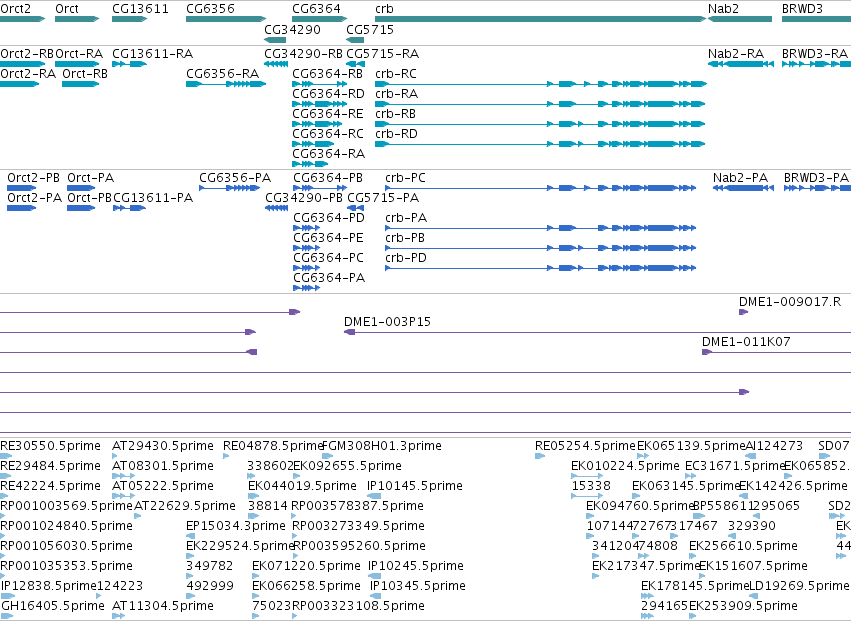Select the CG34290 gene label
The height and width of the screenshot is (621, 851).
point(293,30)
